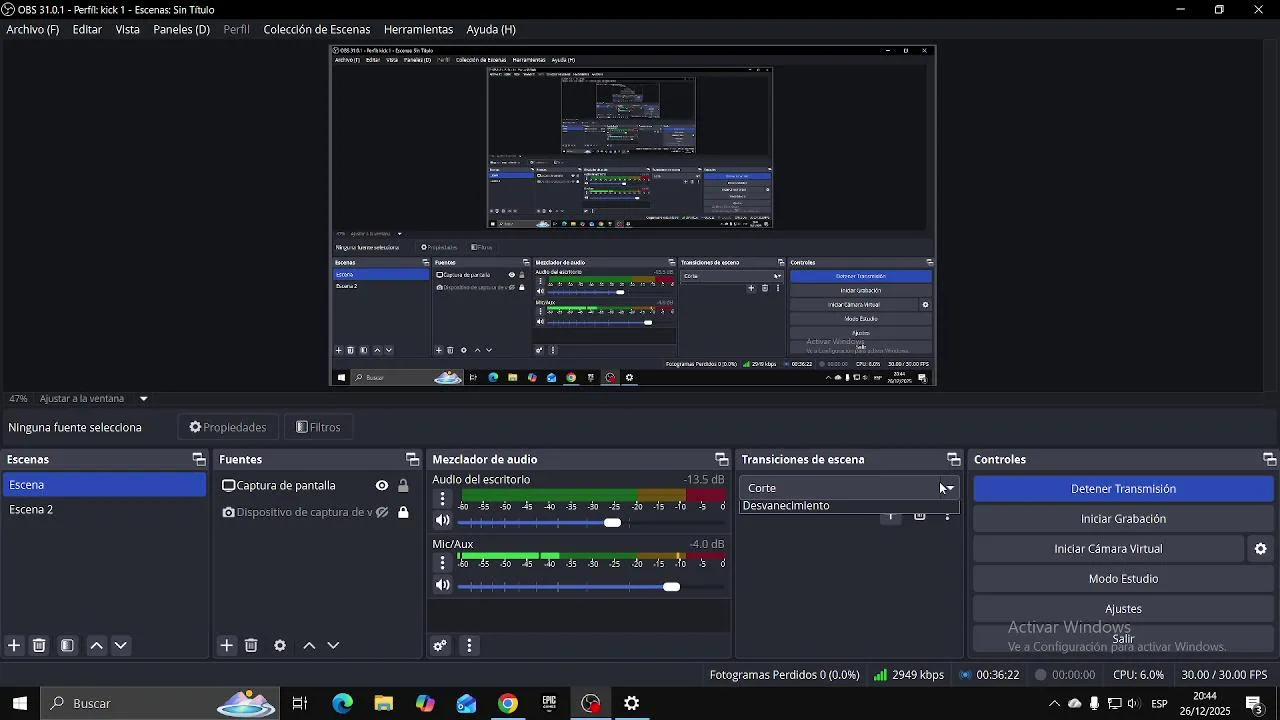The width and height of the screenshot is (1280, 720).
Task: Move source down in Fuentes list
Action: (x=333, y=646)
